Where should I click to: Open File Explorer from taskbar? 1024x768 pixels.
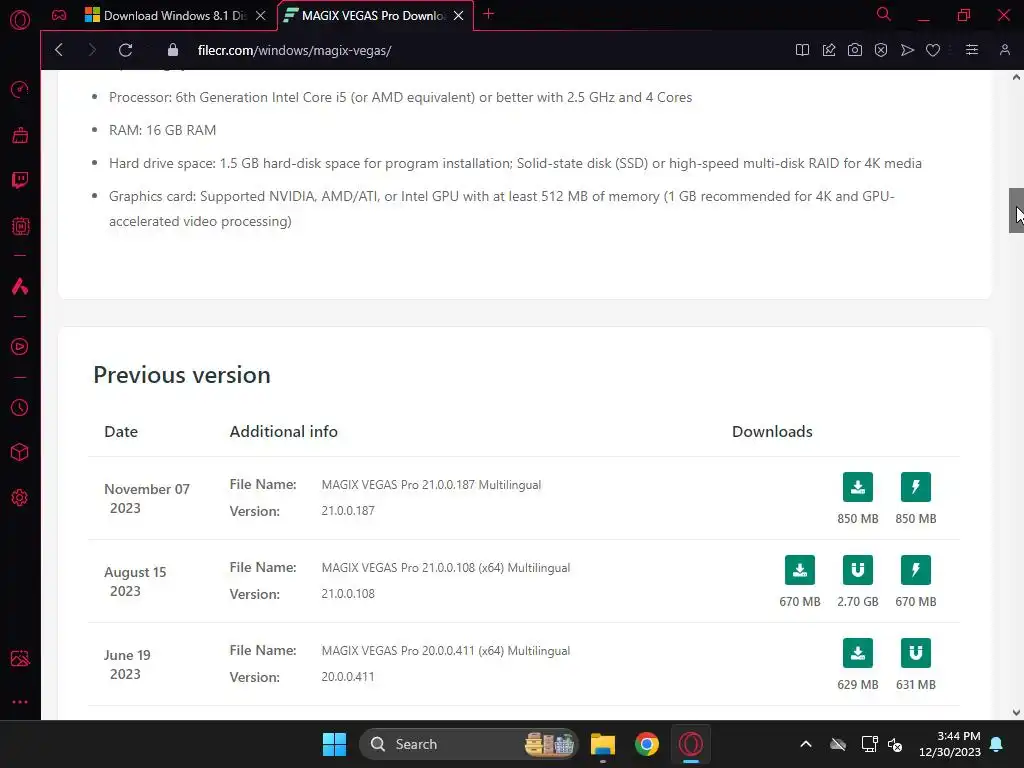(x=603, y=744)
